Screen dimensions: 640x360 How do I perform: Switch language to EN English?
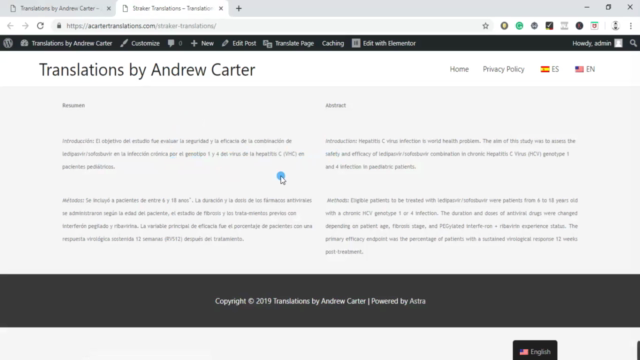pyautogui.click(x=585, y=69)
